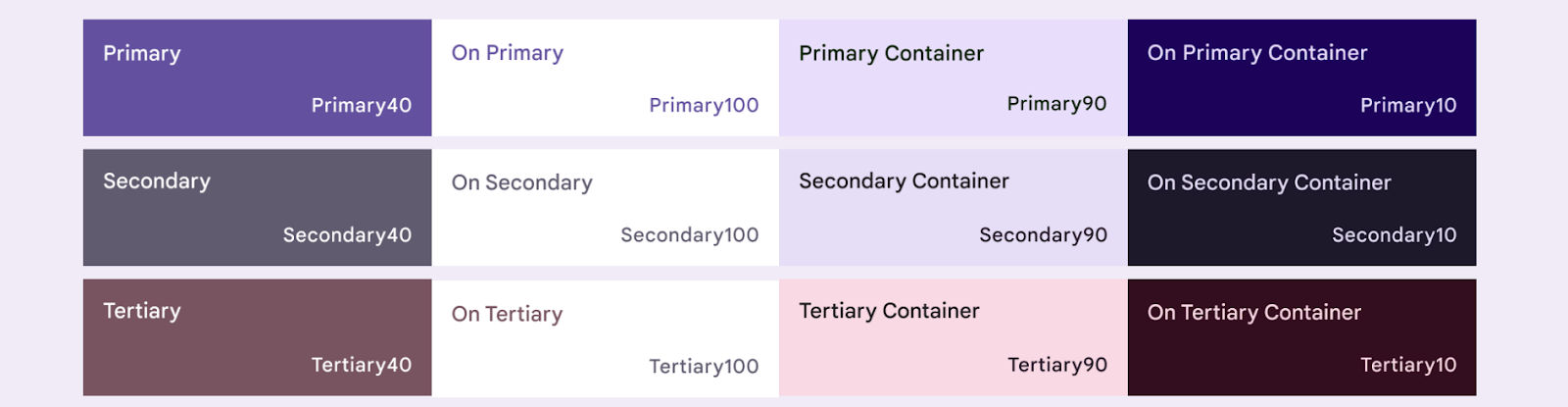Select the Tertiary100 tone label
The height and width of the screenshot is (407, 1568).
point(704,366)
